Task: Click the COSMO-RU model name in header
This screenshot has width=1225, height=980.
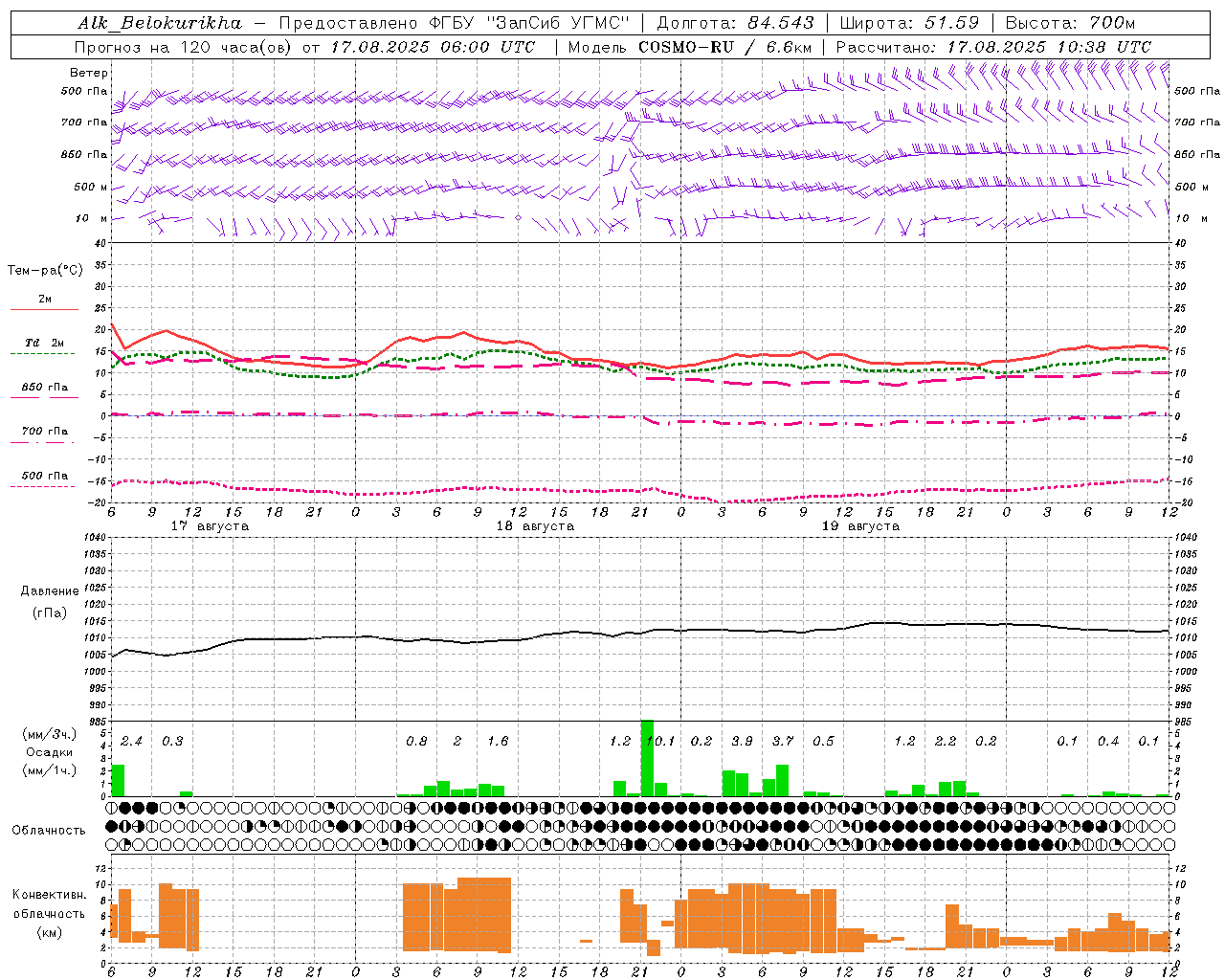Action: coord(685,47)
